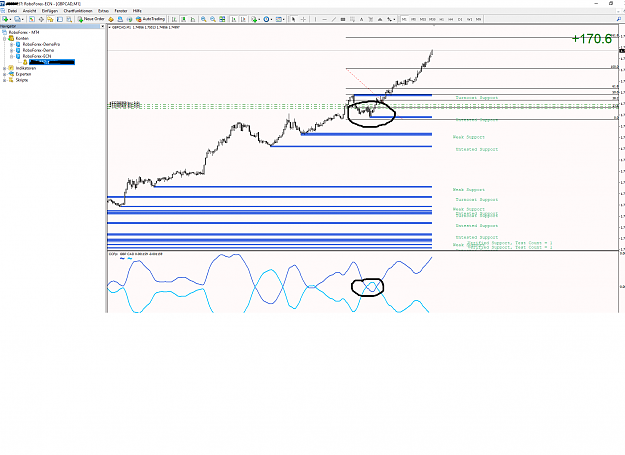Image resolution: width=625 pixels, height=455 pixels.
Task: Click the +170.6 profit label
Action: click(x=592, y=39)
